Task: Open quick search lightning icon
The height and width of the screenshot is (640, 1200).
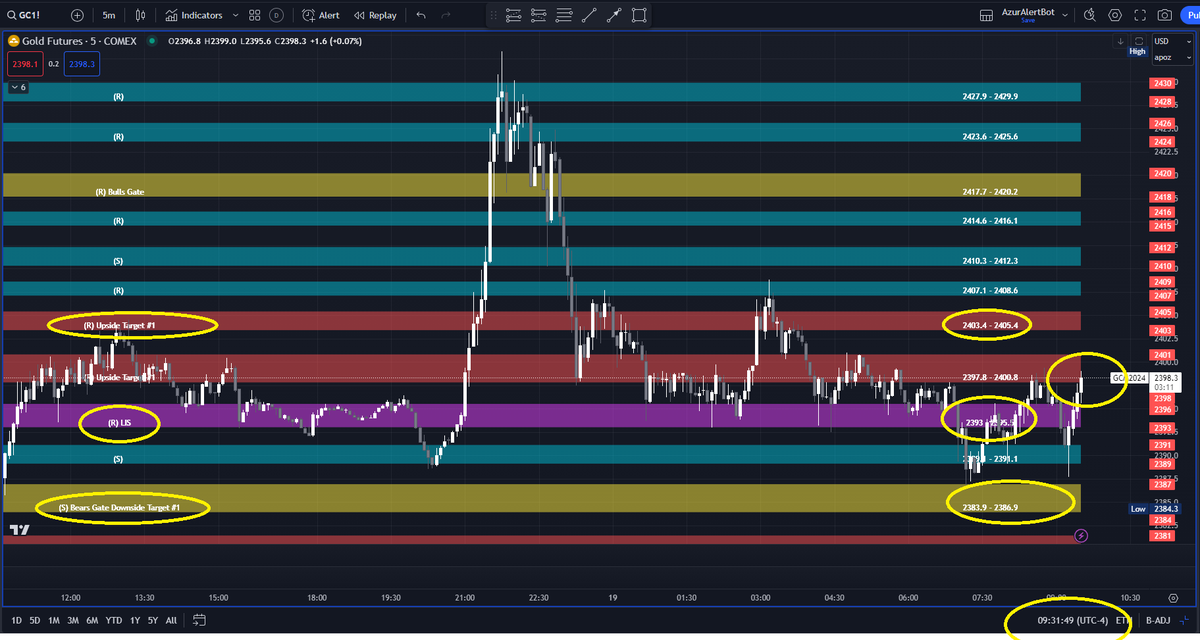Action: point(1089,15)
